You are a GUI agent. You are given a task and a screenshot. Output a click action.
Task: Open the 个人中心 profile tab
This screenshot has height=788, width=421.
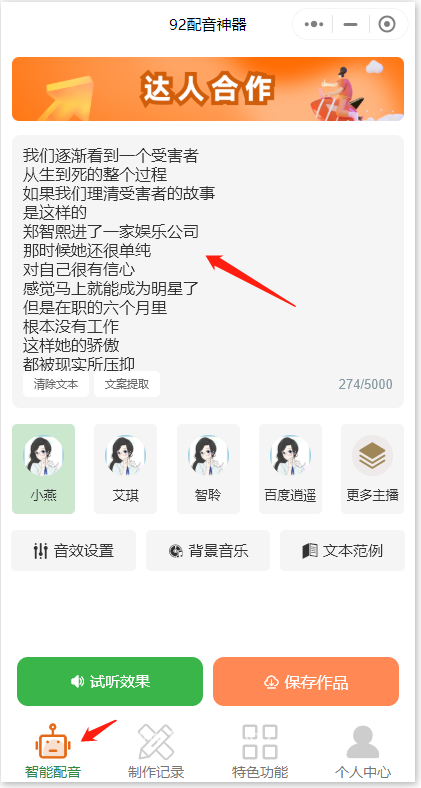(363, 751)
